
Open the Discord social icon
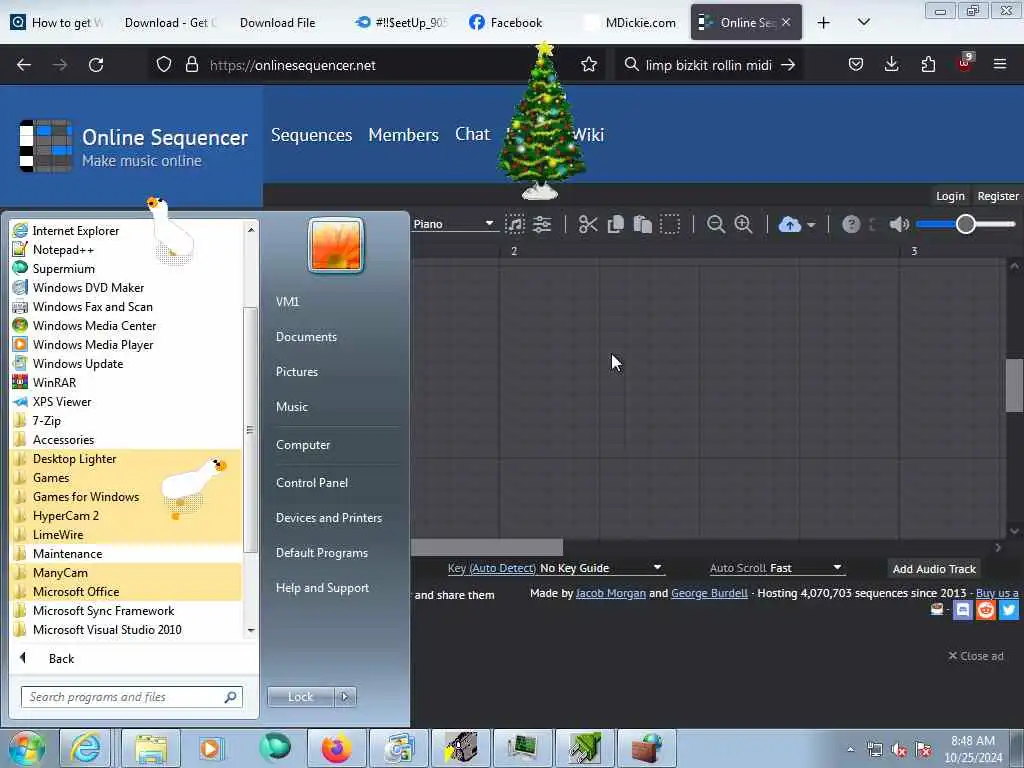pos(963,610)
